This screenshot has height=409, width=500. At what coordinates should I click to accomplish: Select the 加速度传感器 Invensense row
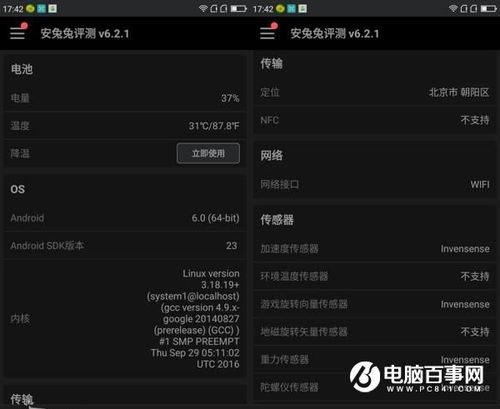pos(375,249)
